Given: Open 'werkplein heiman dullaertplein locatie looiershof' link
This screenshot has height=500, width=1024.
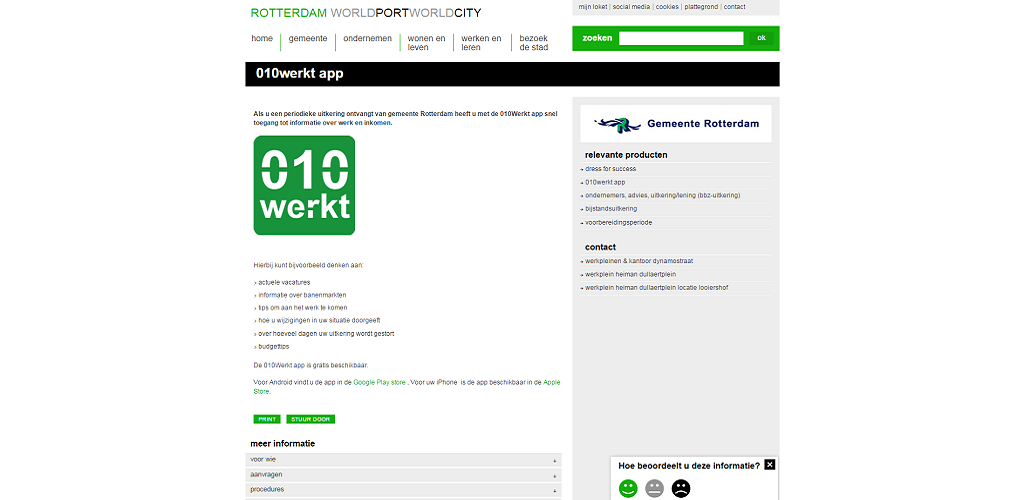Looking at the screenshot, I should [x=656, y=288].
